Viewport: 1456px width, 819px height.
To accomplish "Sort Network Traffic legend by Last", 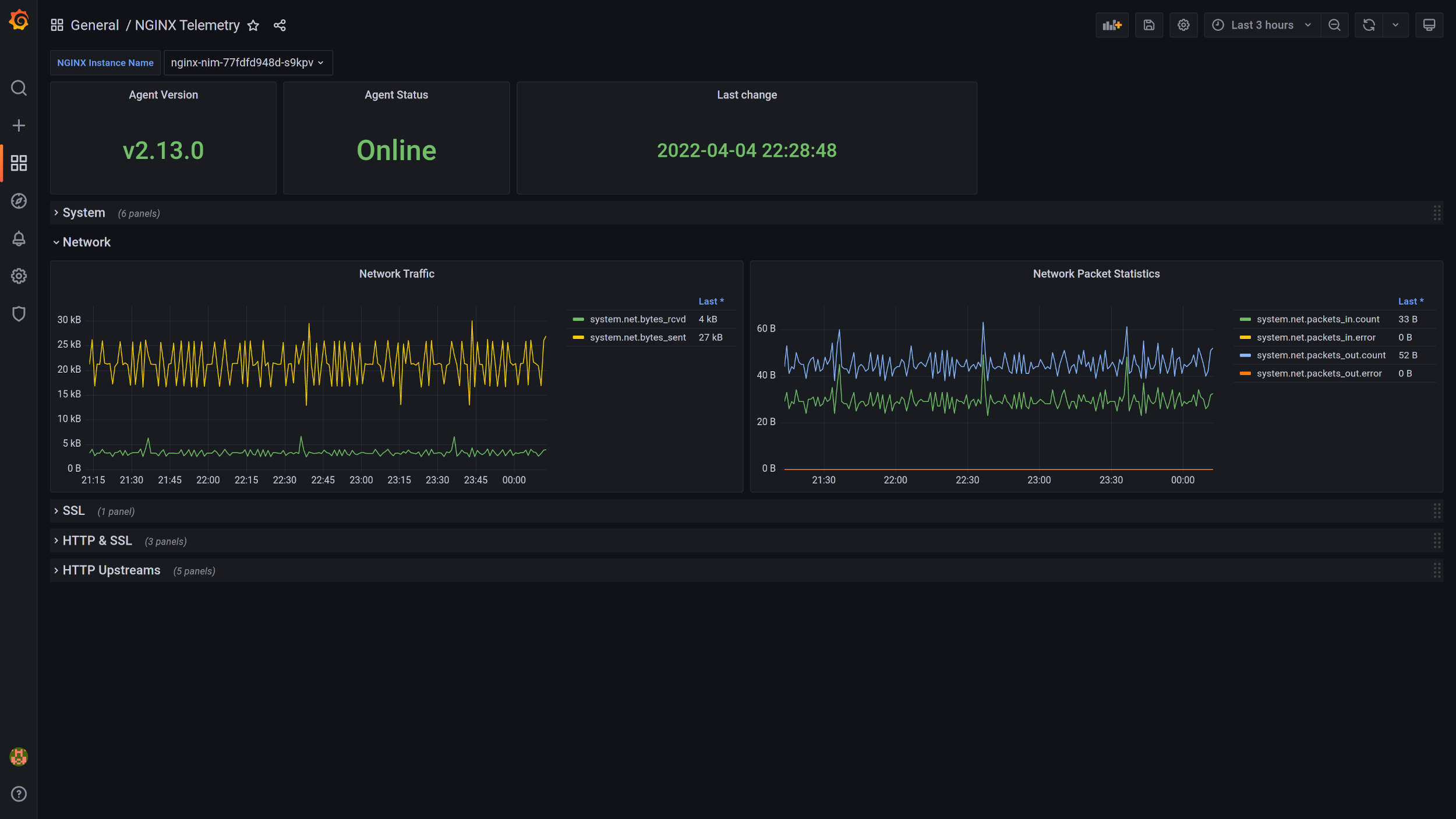I will coord(711,301).
